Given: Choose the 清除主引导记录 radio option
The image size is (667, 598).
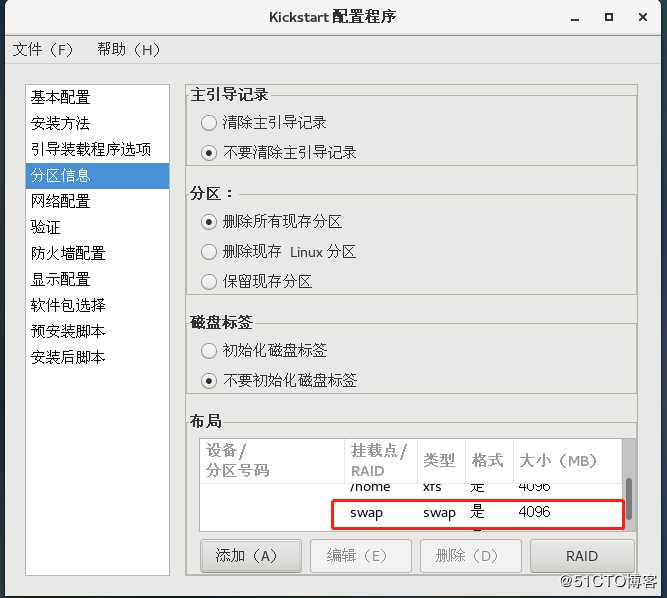Looking at the screenshot, I should [209, 123].
